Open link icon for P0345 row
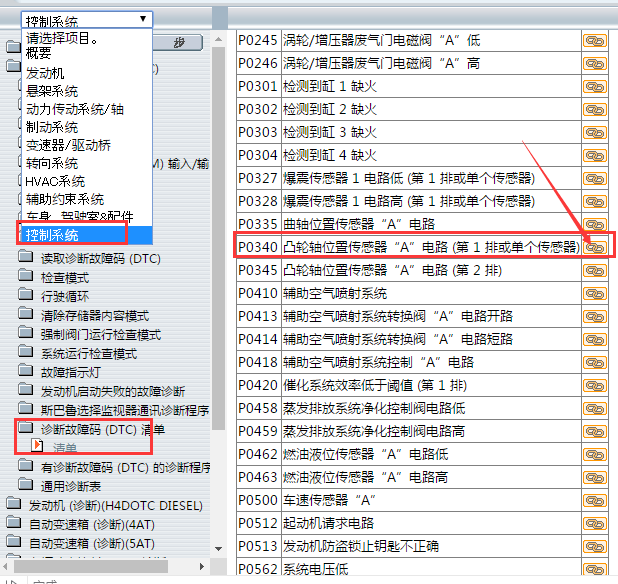Image resolution: width=618 pixels, height=584 pixels. click(x=595, y=271)
